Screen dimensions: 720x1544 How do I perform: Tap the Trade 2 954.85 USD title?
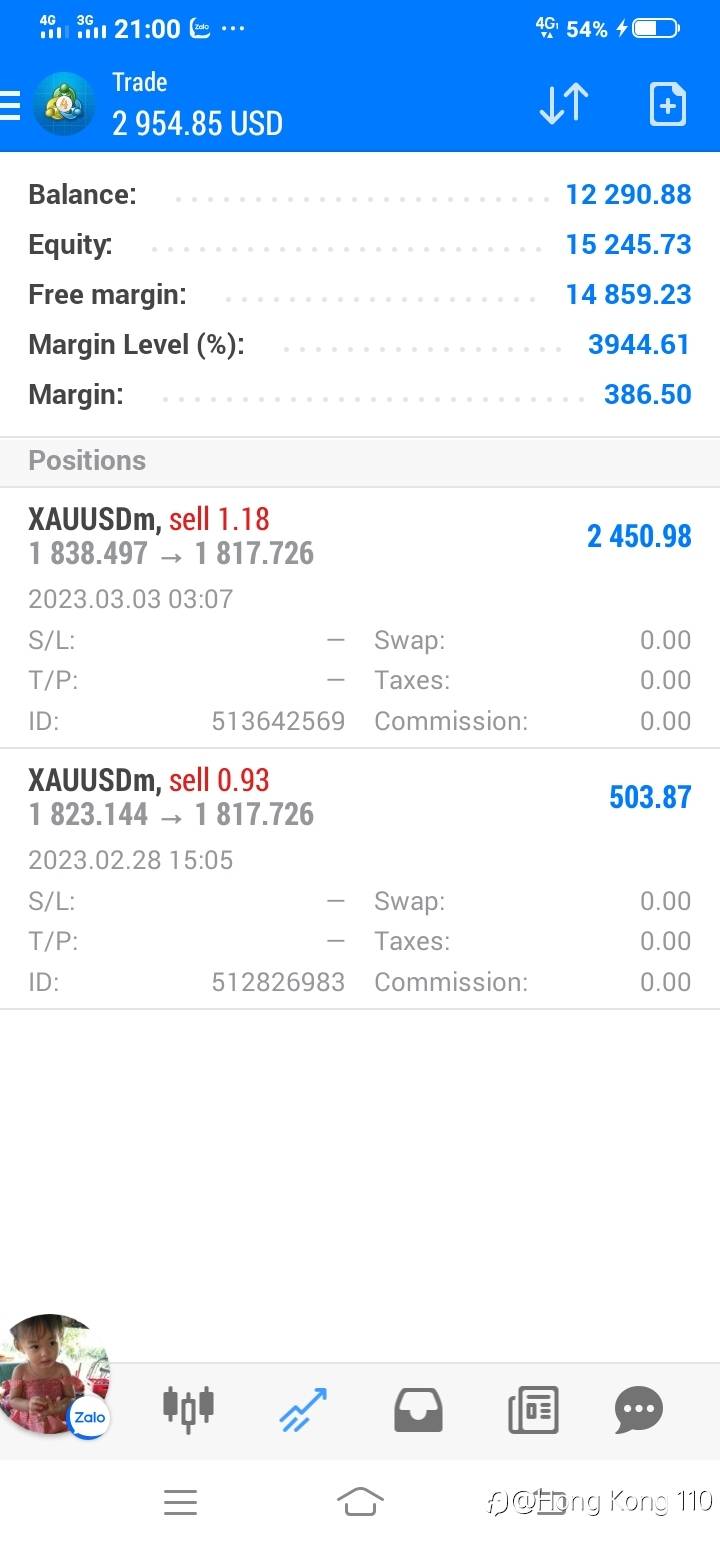tap(197, 105)
